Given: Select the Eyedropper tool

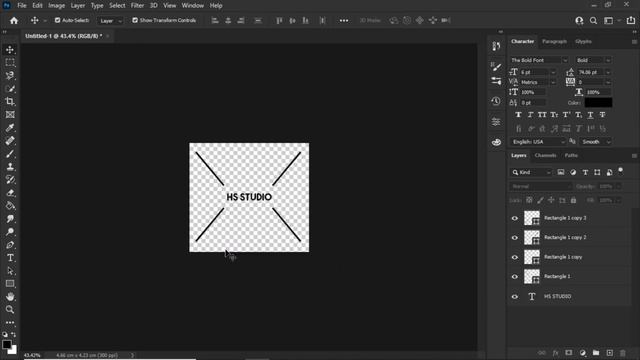Looking at the screenshot, I should (x=10, y=128).
